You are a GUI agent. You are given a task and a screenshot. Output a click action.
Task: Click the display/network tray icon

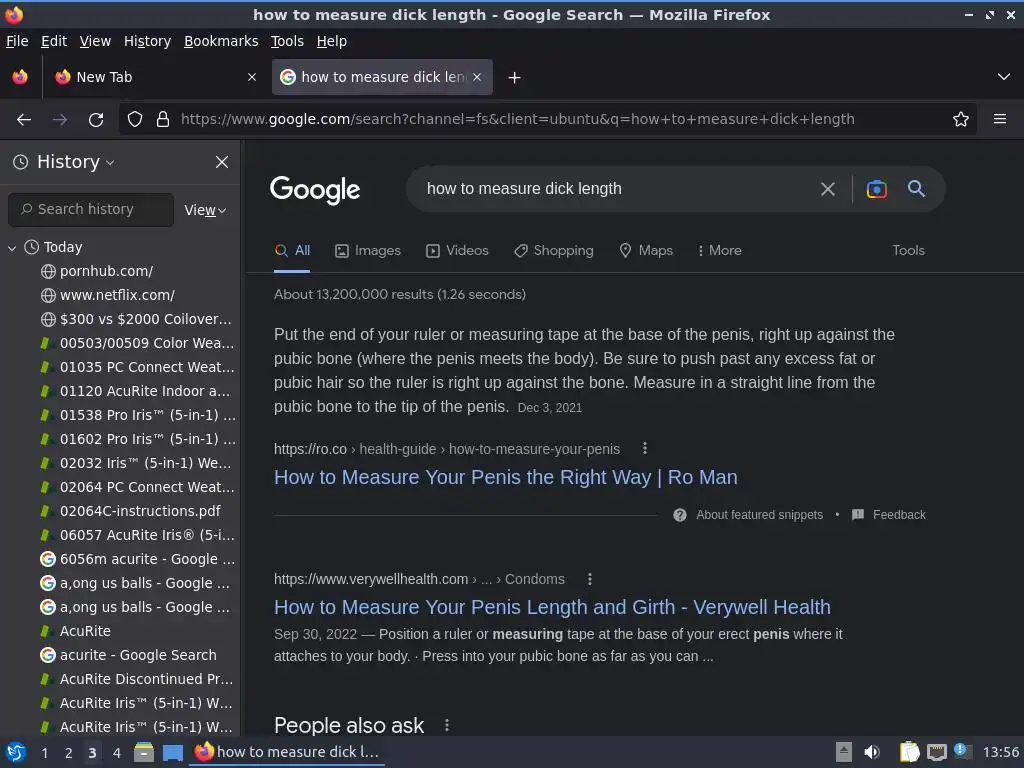pyautogui.click(x=936, y=752)
